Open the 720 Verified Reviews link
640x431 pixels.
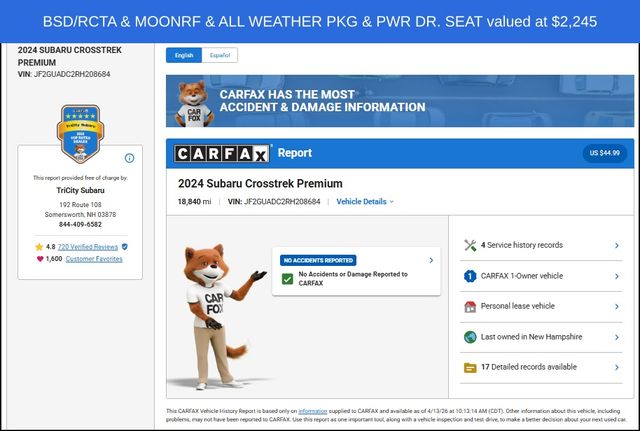(x=88, y=246)
